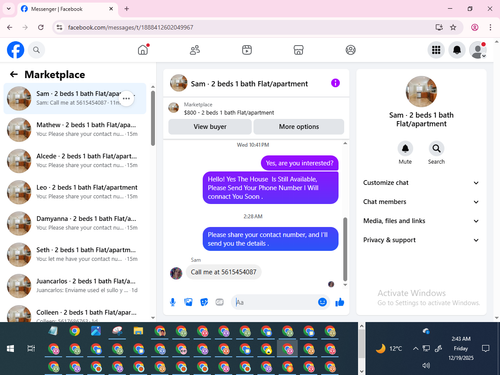500x375 pixels.
Task: Mute the conversation with the bell icon
Action: 405,149
